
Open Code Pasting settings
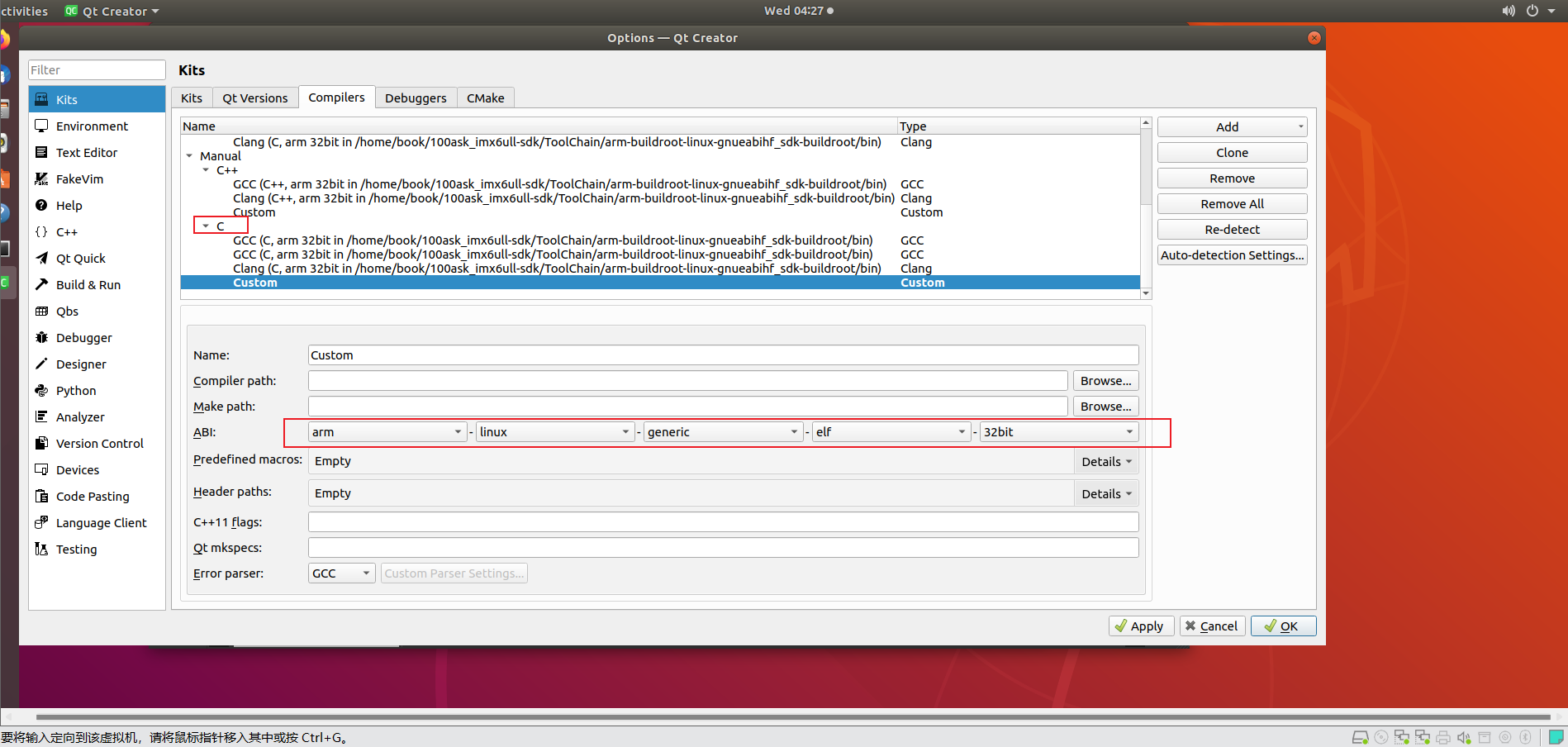coord(92,496)
